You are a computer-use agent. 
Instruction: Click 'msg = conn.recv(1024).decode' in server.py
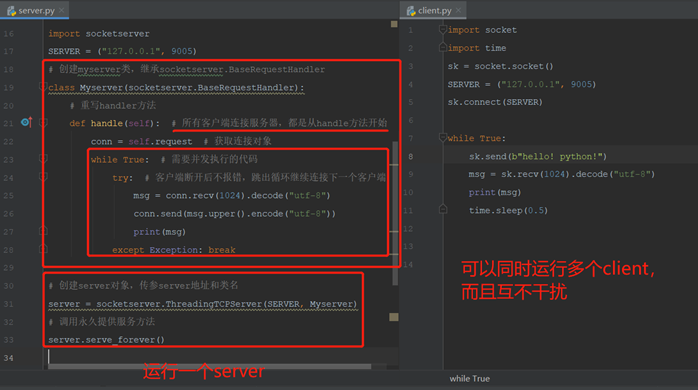[x=231, y=196]
